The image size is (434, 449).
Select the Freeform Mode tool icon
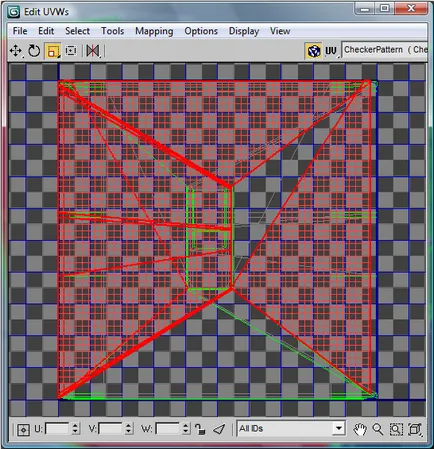71,51
